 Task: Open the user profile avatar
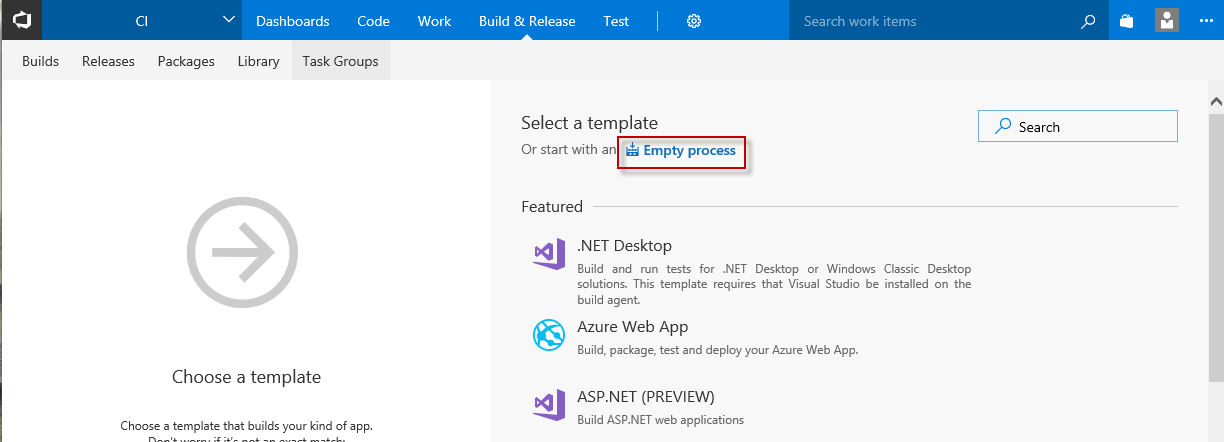click(1166, 20)
